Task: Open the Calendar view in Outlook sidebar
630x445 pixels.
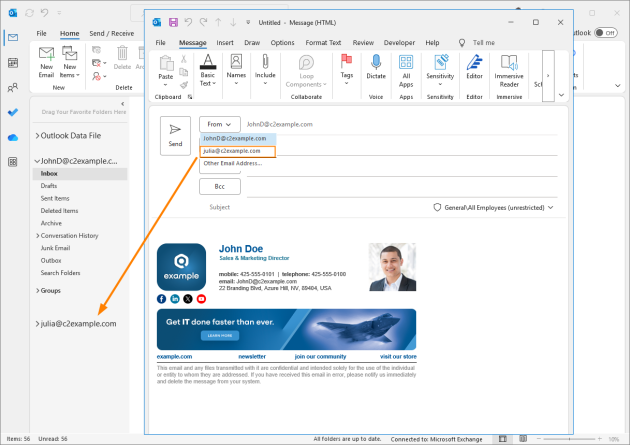Action: tap(13, 63)
